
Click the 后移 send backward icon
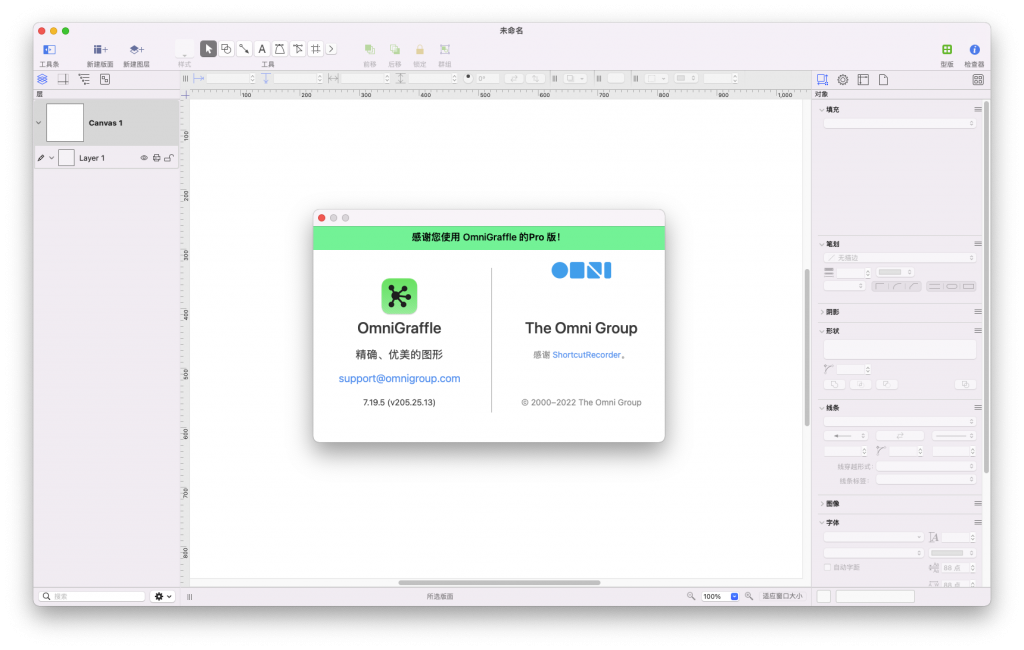[x=394, y=50]
